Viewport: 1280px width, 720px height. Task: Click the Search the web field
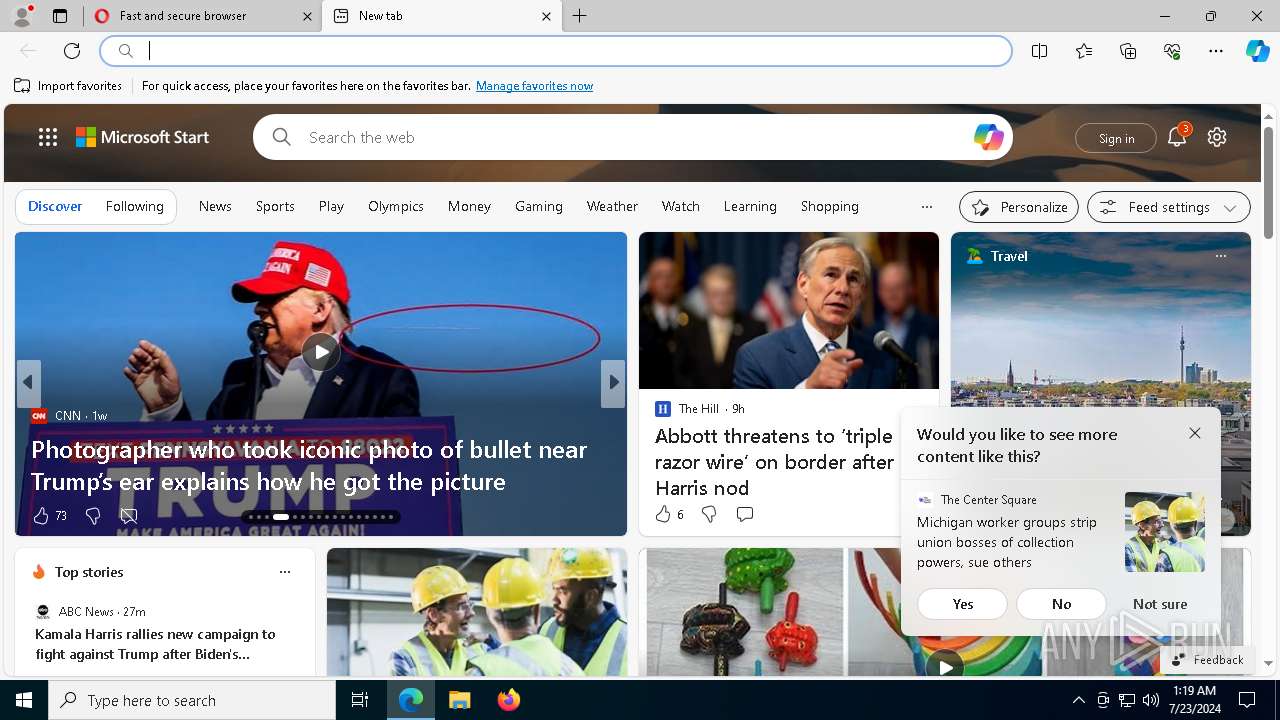pos(633,137)
